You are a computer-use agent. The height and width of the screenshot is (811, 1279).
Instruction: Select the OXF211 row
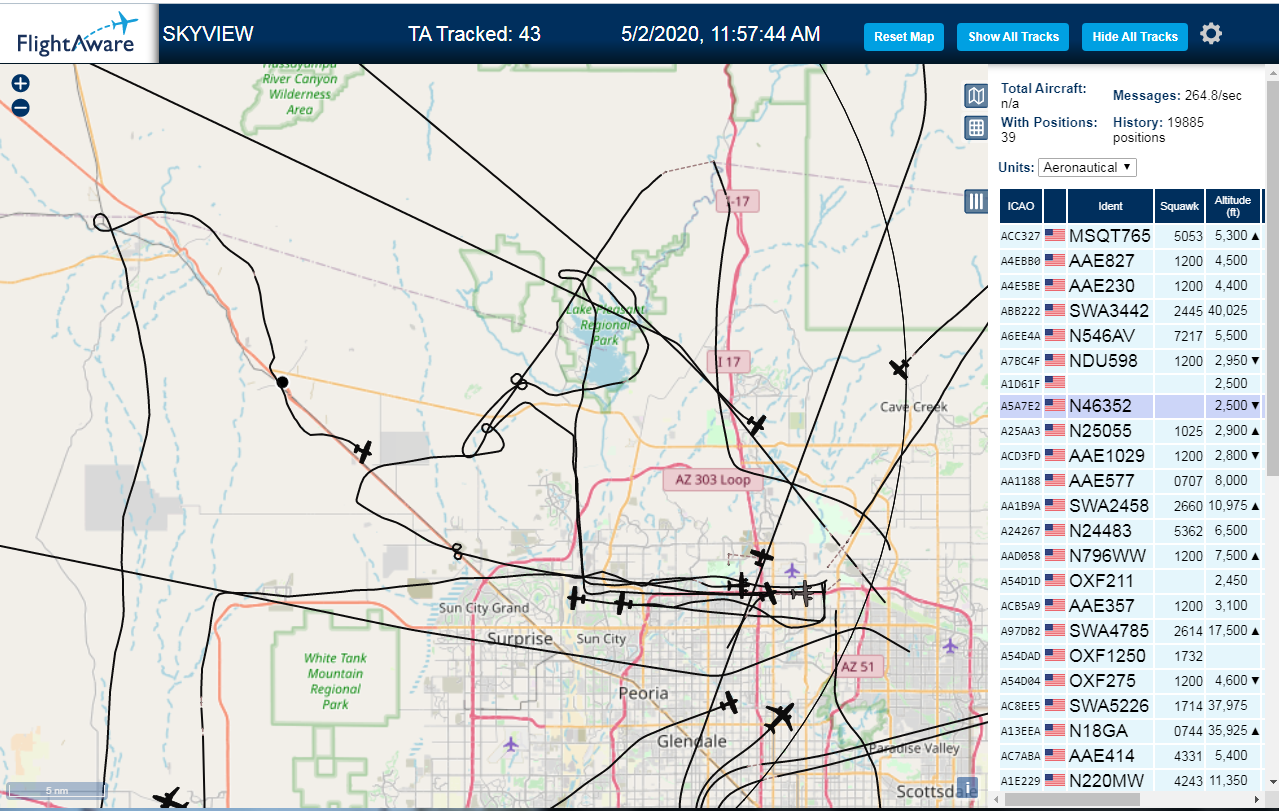1131,581
